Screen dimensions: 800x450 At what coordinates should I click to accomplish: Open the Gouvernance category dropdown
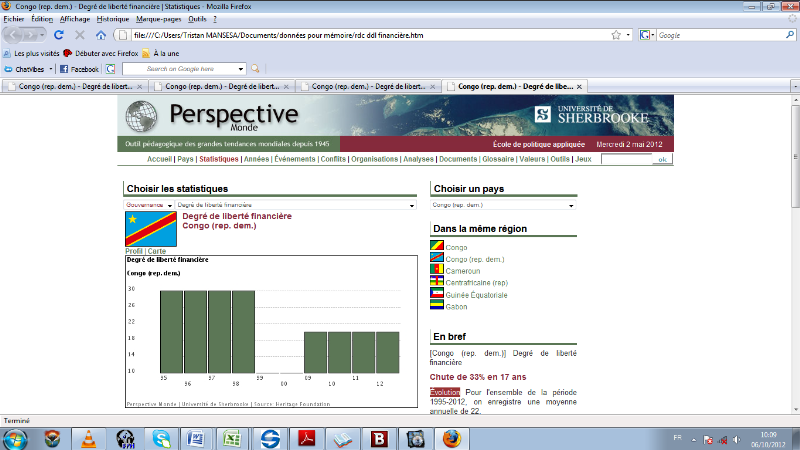tap(148, 205)
